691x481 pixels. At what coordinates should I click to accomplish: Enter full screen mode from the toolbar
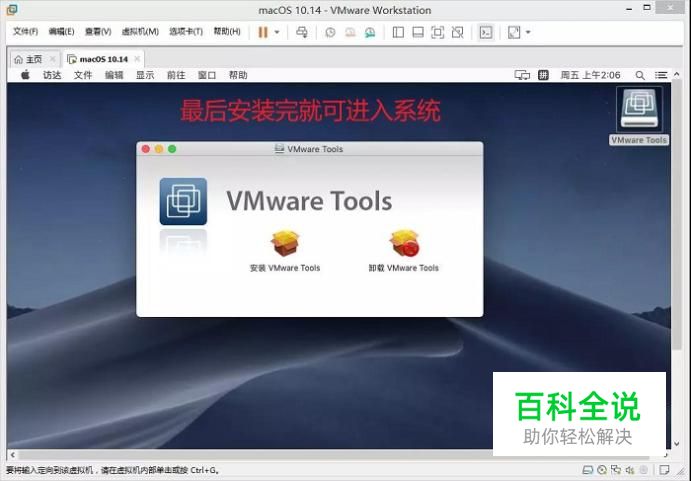437,32
